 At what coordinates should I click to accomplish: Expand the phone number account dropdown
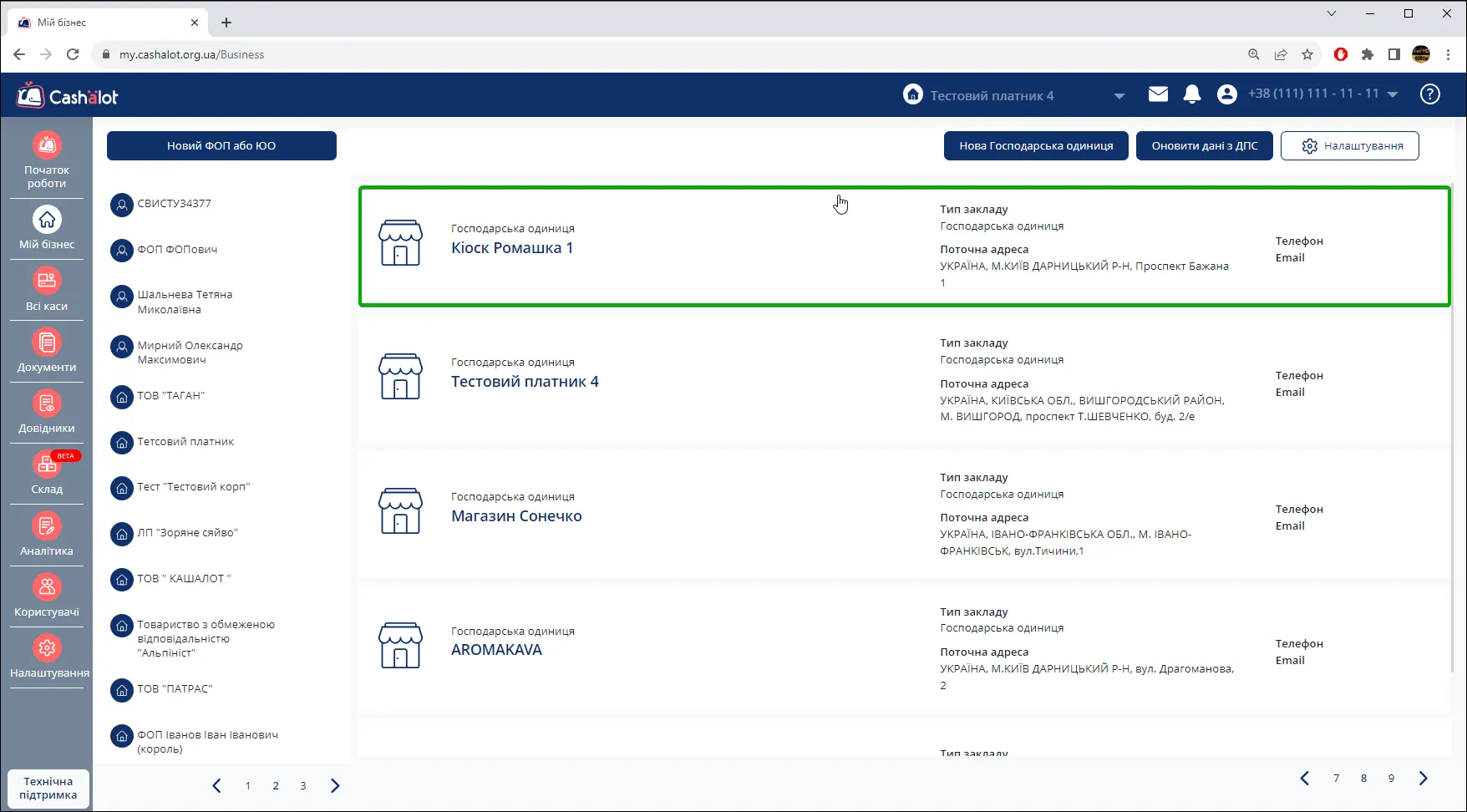1393,94
